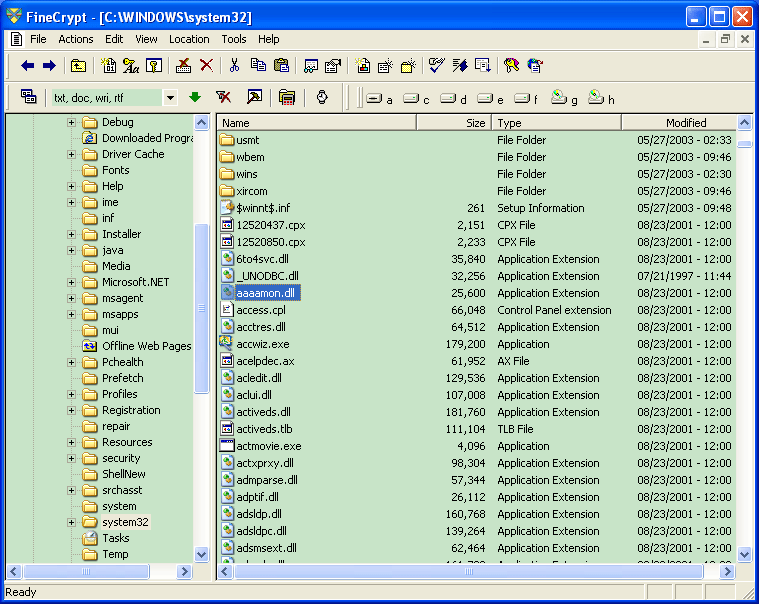Open the file filter dropdown arrow
The image size is (759, 604).
pyautogui.click(x=170, y=98)
